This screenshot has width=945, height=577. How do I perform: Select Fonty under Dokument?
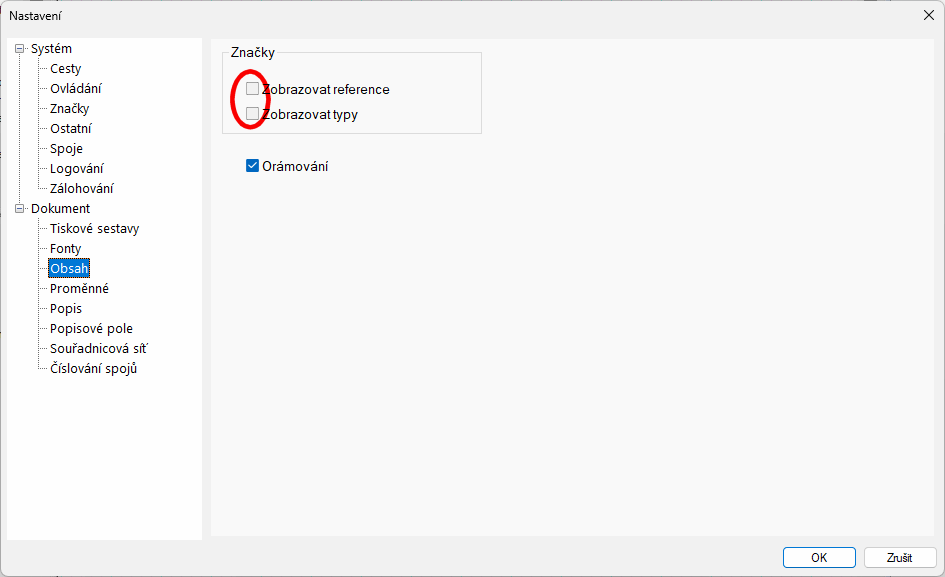tap(66, 249)
